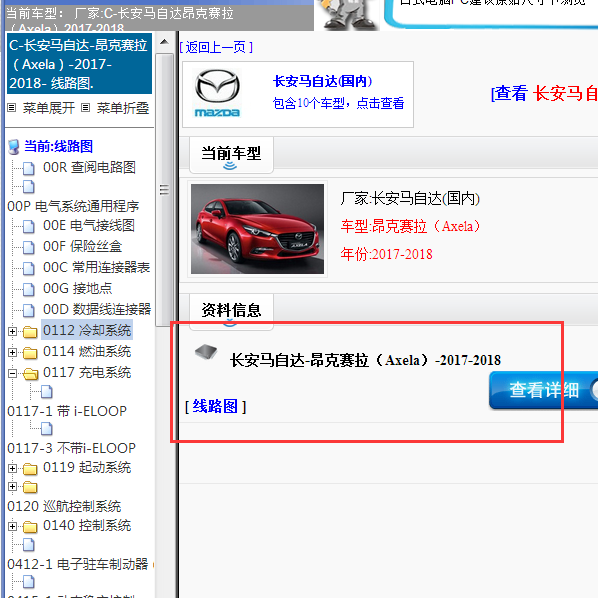Select 0117 充电系统 tree entry
This screenshot has height=598, width=598.
(x=87, y=373)
